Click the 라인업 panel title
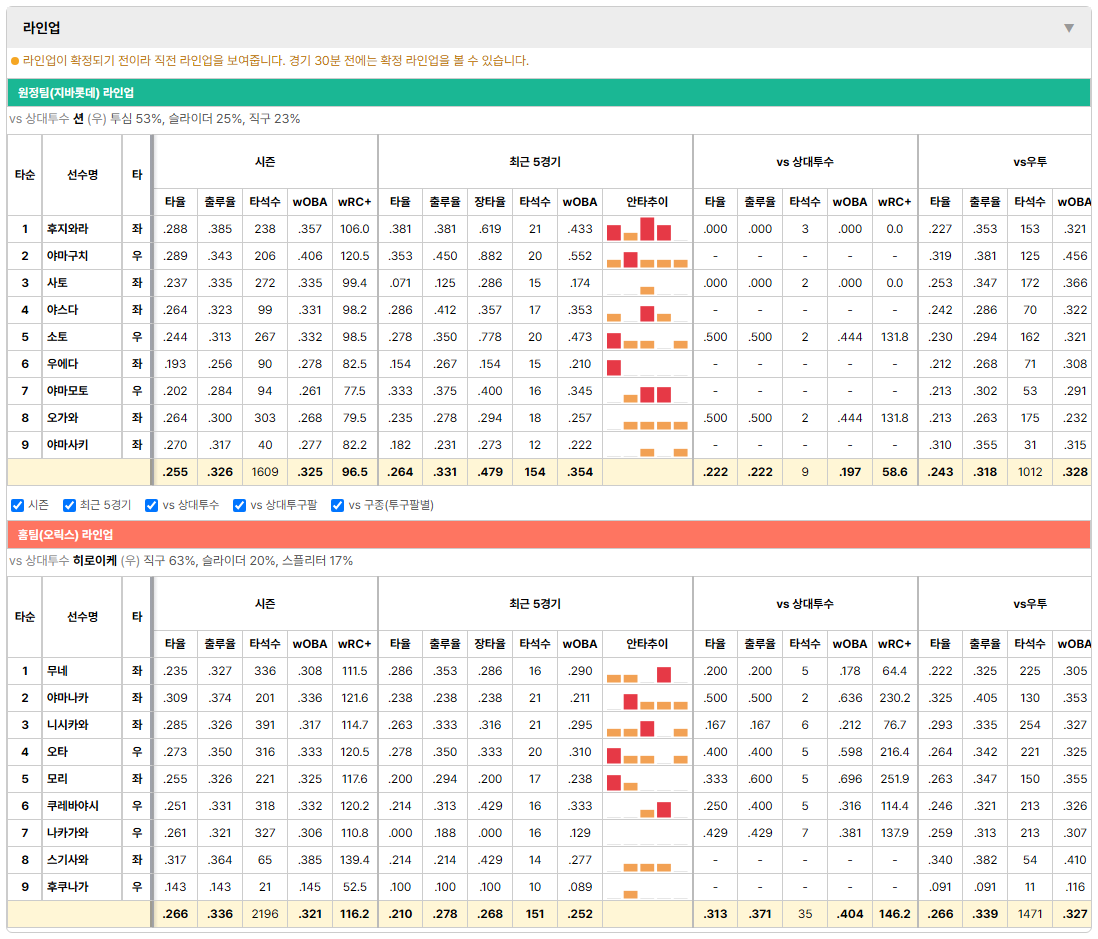Screen dimensions: 1098x939 coord(41,28)
